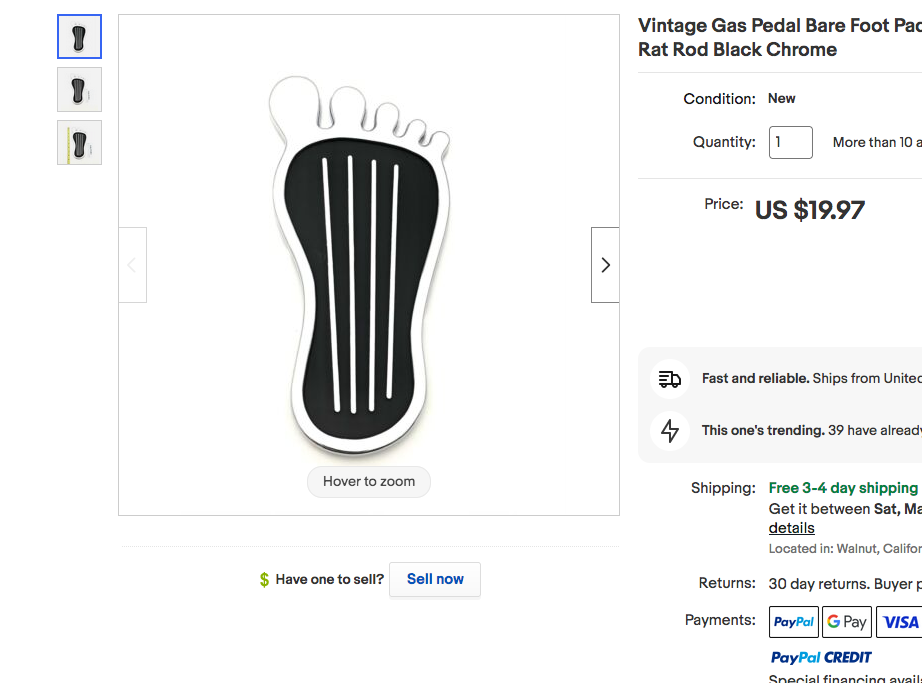Click the Google Pay payment icon
This screenshot has height=683, width=922.
pyautogui.click(x=847, y=622)
